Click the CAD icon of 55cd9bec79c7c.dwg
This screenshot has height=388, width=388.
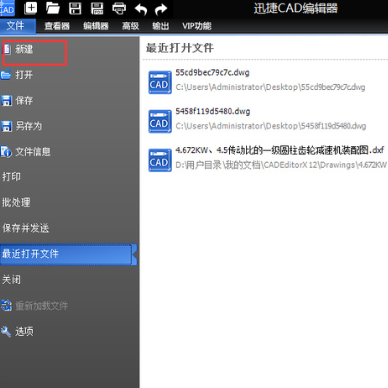(x=160, y=82)
